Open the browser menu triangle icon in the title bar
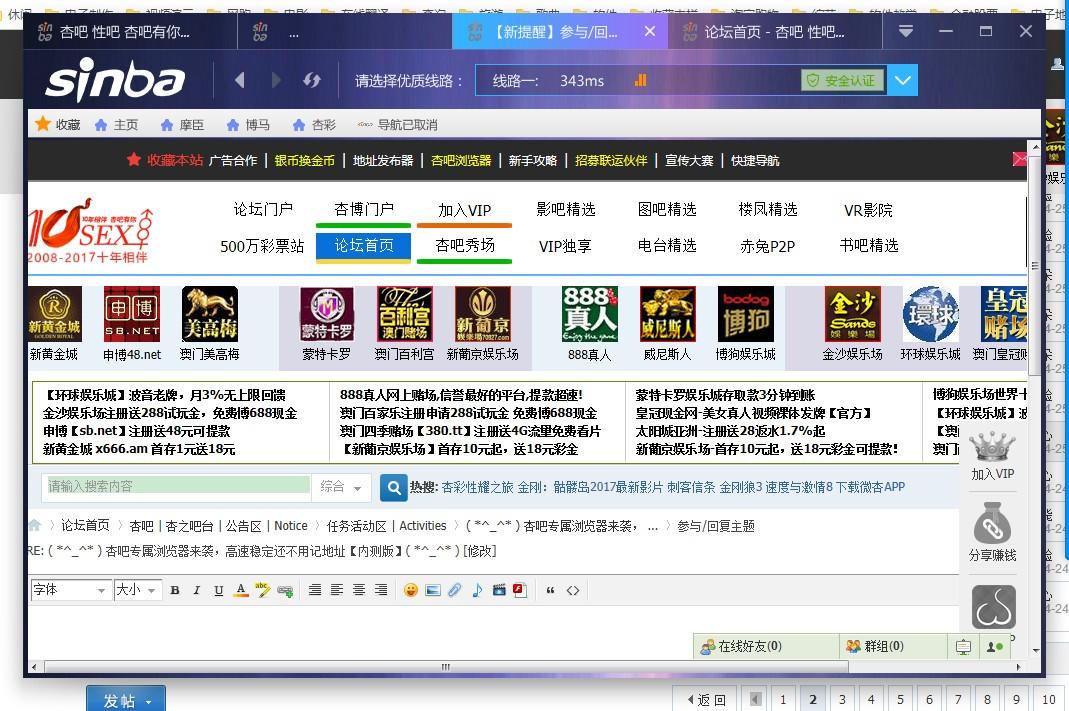The image size is (1069, 711). pyautogui.click(x=905, y=31)
